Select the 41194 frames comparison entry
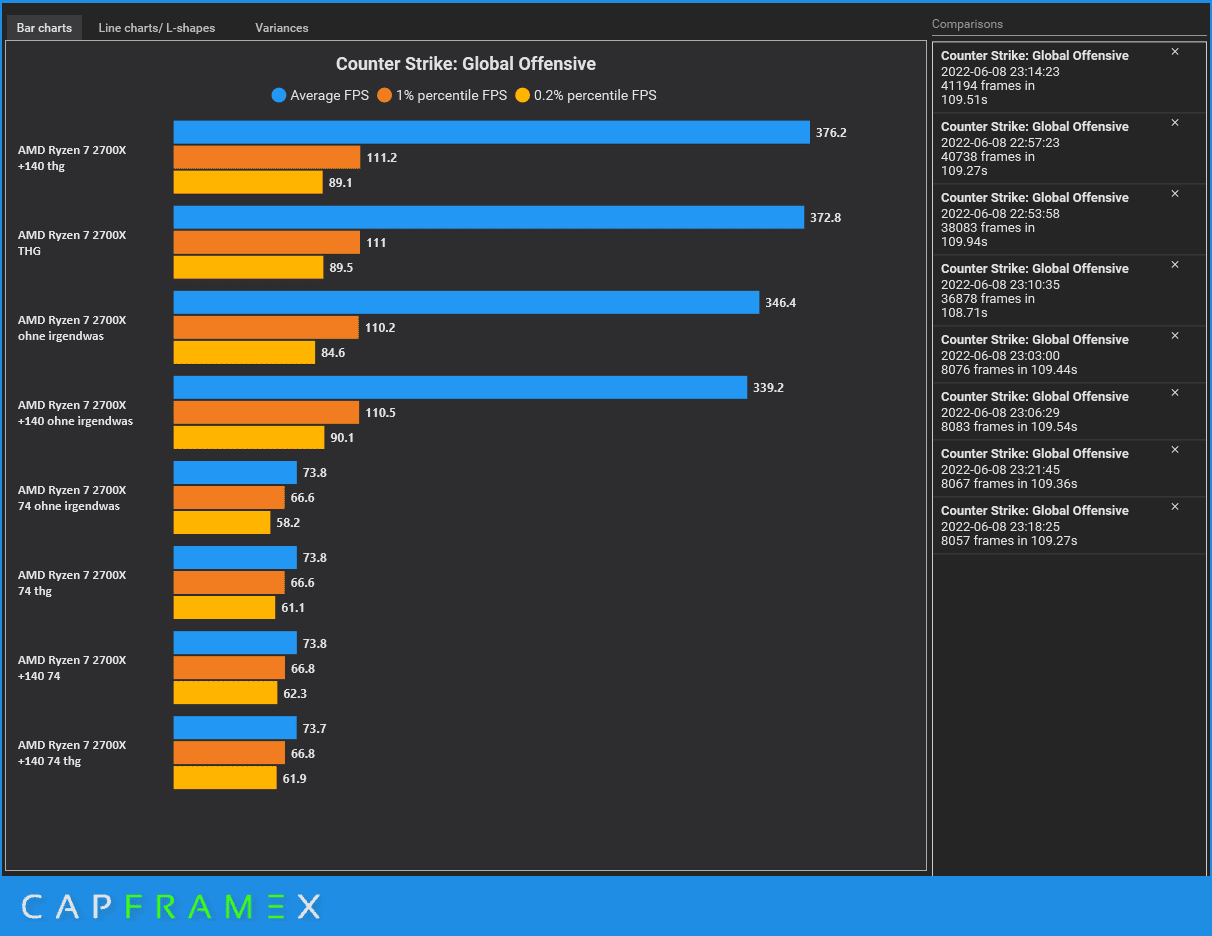 point(1069,78)
